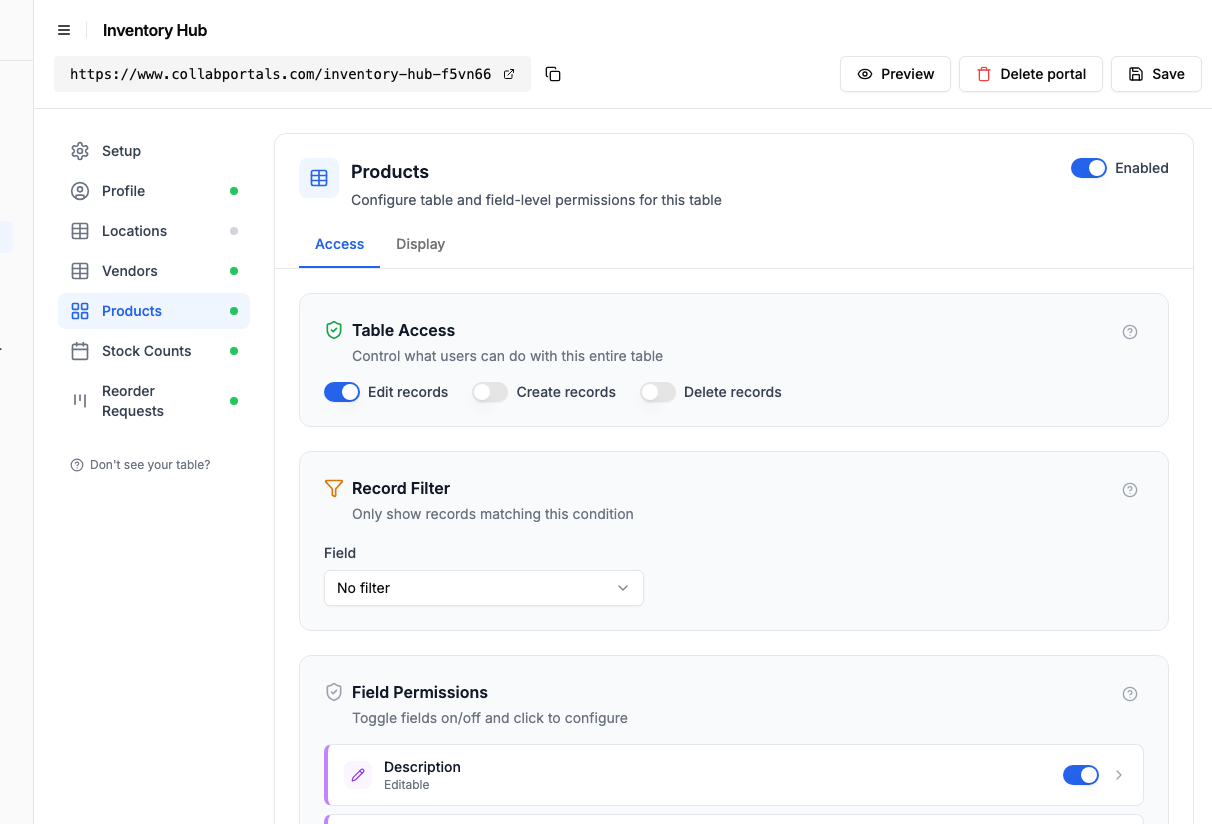Switch to the Display tab
Viewport: 1212px width, 824px height.
click(x=420, y=244)
